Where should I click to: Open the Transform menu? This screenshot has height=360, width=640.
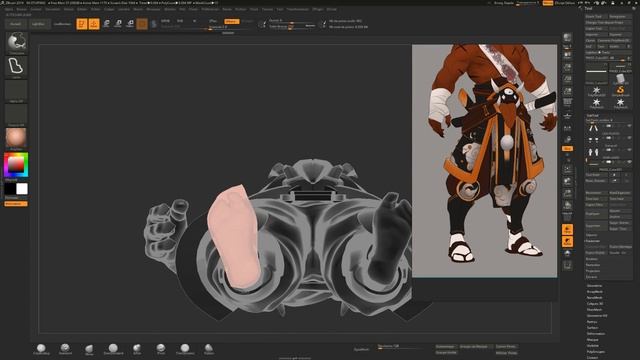(x=298, y=9)
